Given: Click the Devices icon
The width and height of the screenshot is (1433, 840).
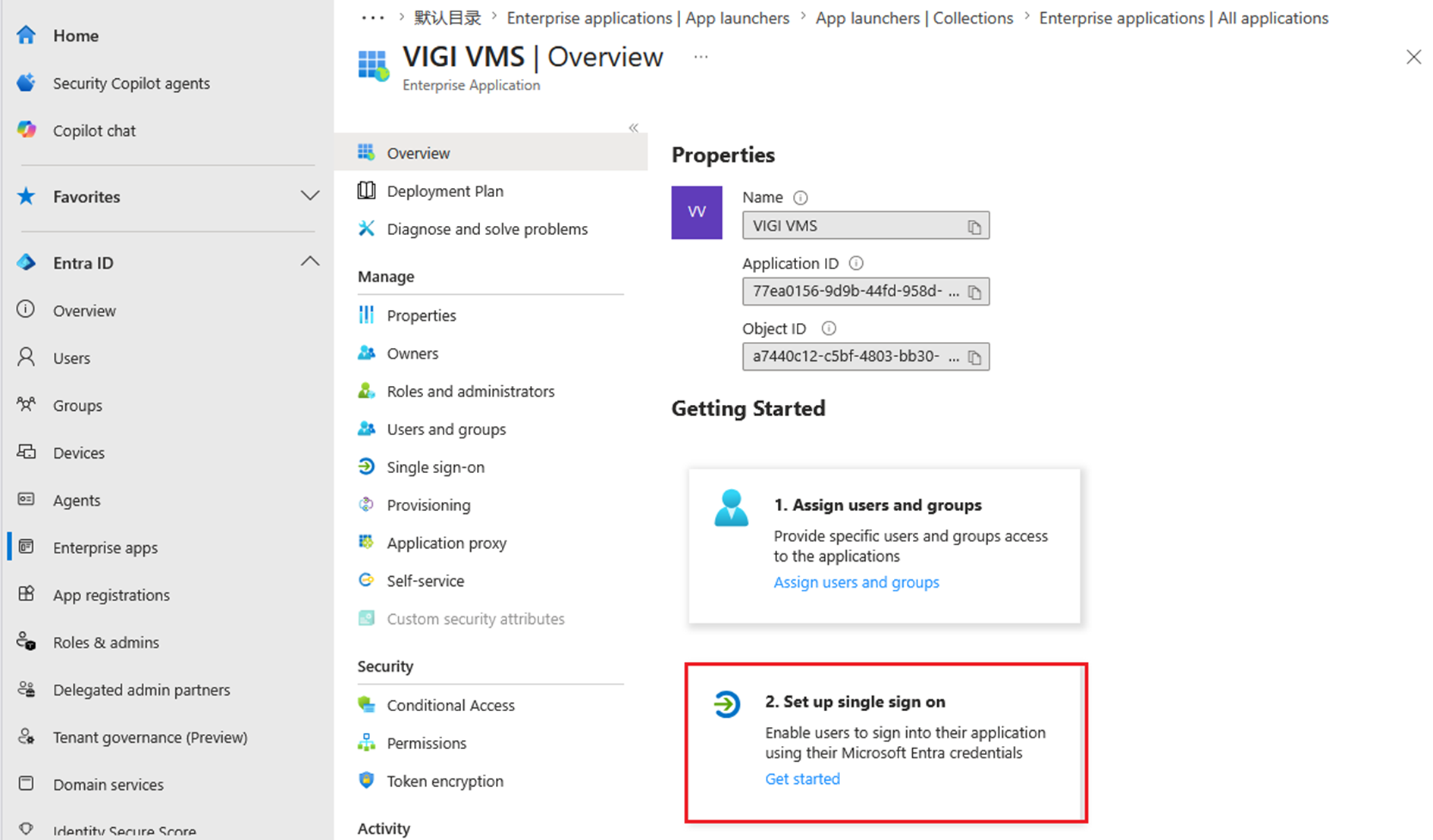Looking at the screenshot, I should [26, 452].
